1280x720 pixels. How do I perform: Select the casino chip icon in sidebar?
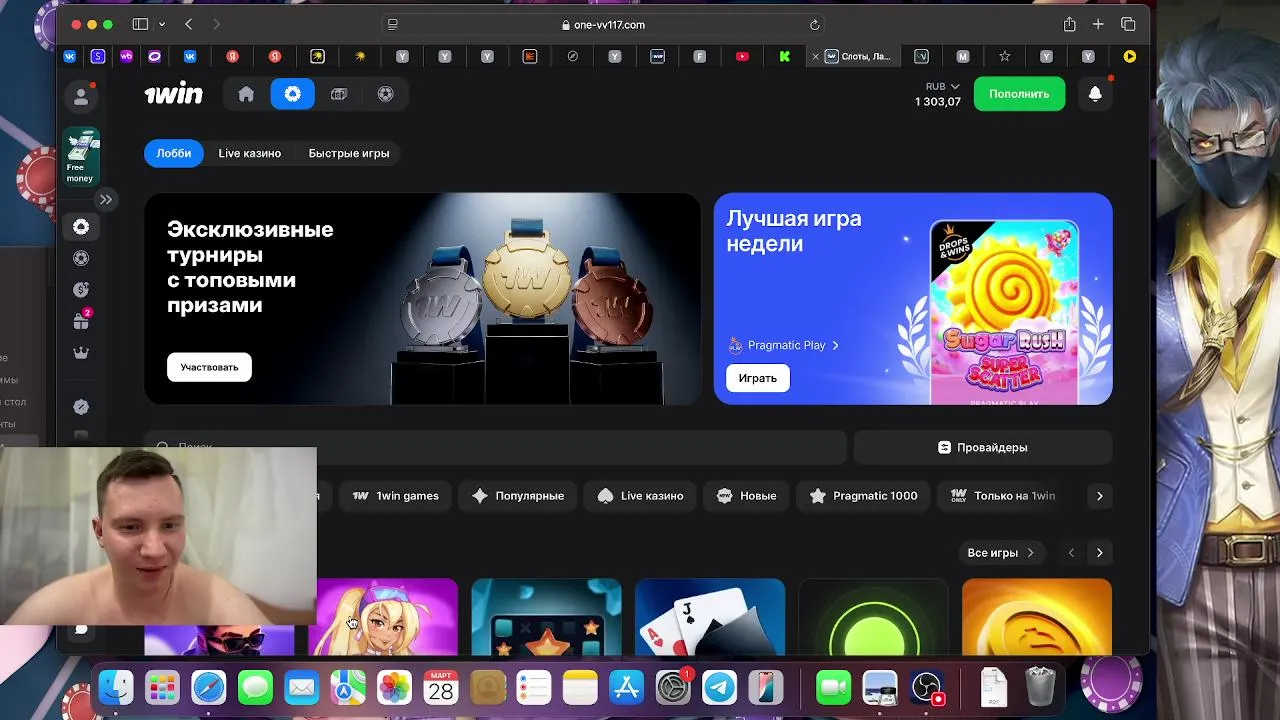point(81,227)
